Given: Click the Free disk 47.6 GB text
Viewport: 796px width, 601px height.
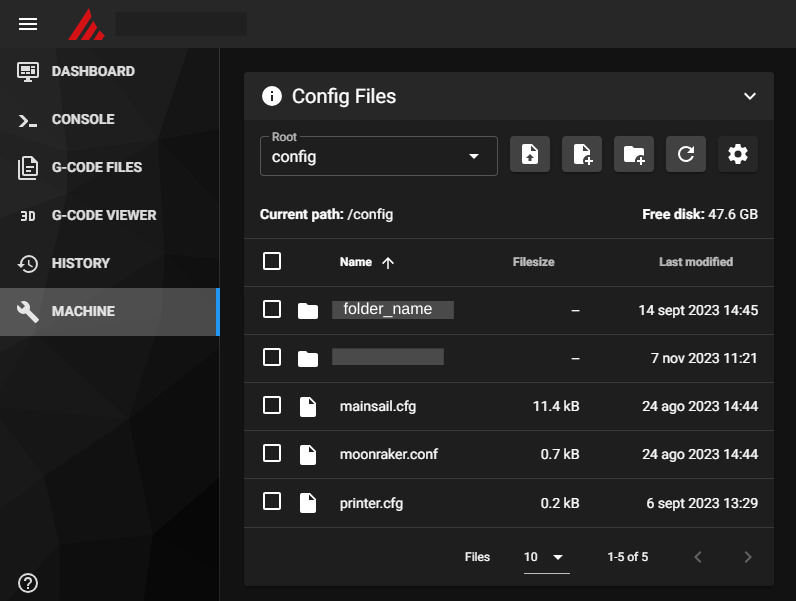Looking at the screenshot, I should pos(700,214).
